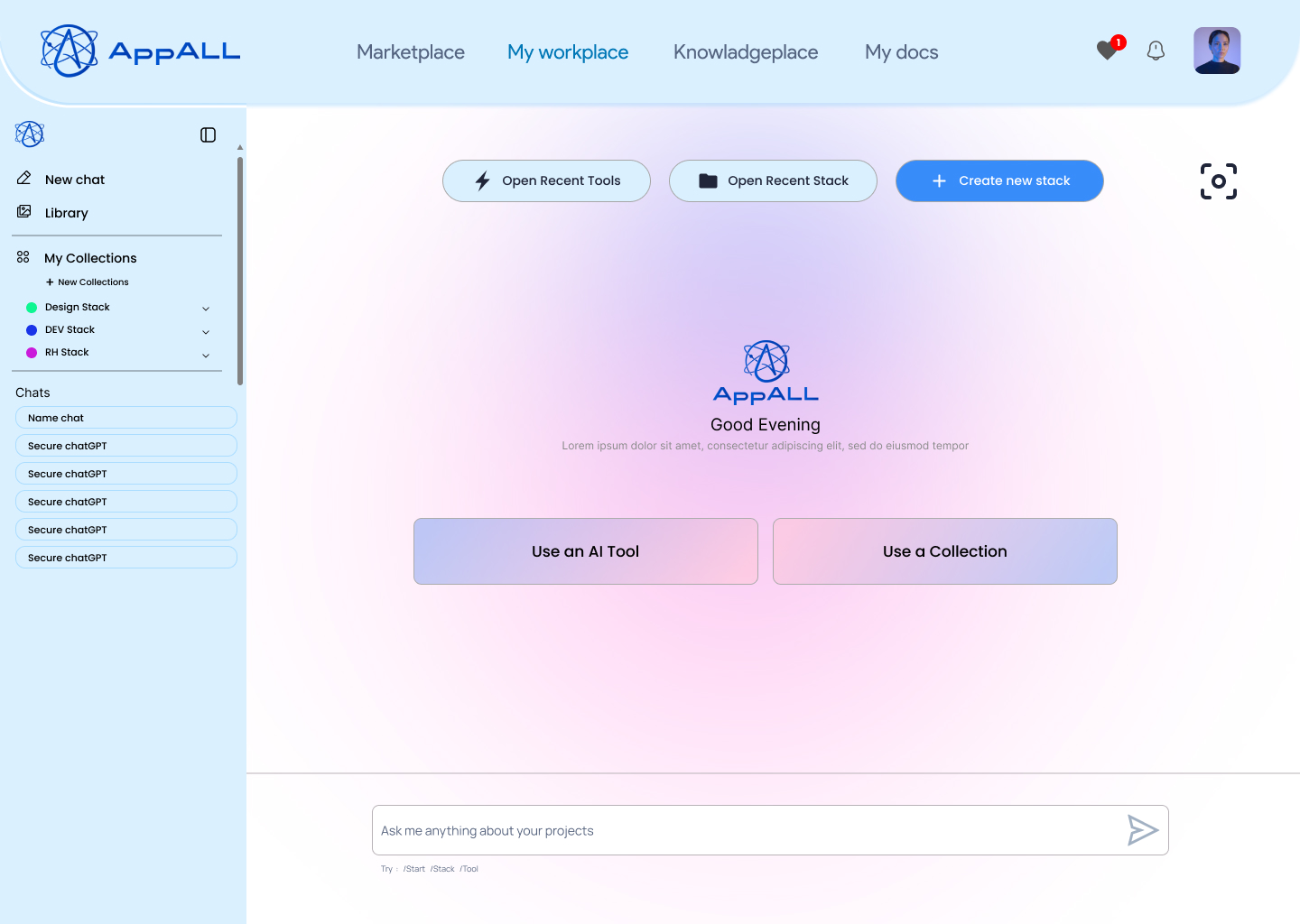This screenshot has height=924, width=1300.
Task: Open the Library image icon
Action: tap(24, 212)
